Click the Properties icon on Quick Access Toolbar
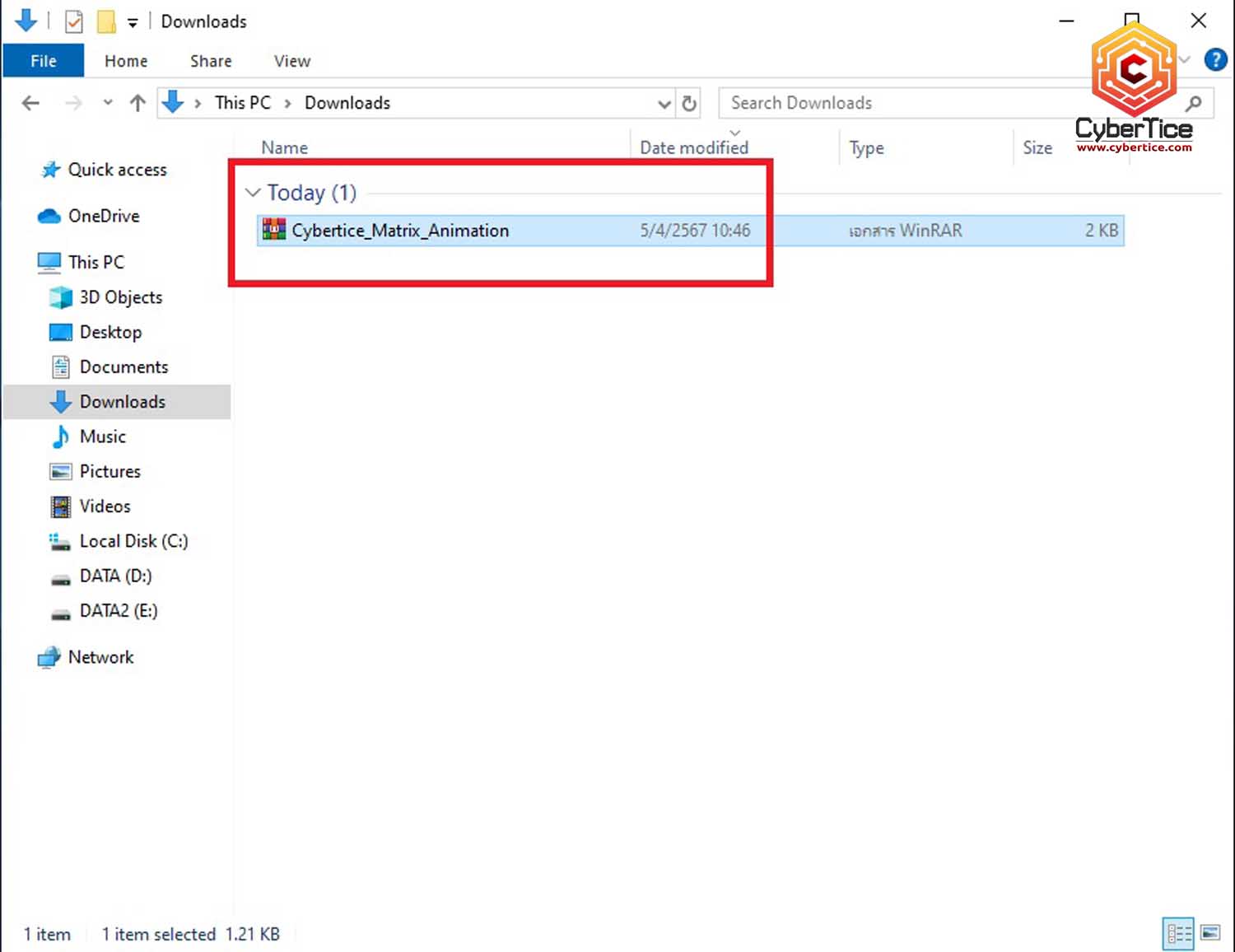The image size is (1235, 952). pos(73,21)
